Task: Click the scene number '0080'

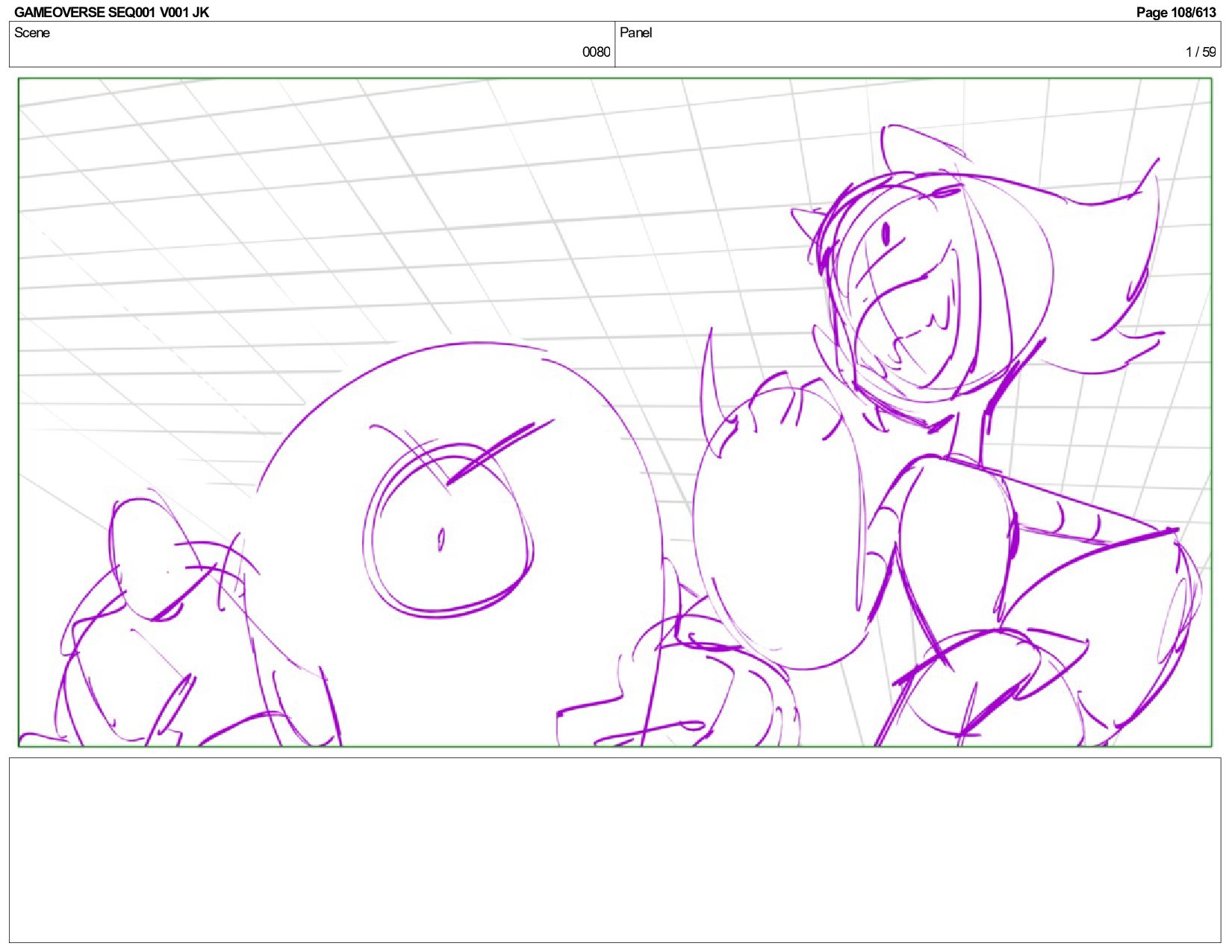Action: point(596,52)
